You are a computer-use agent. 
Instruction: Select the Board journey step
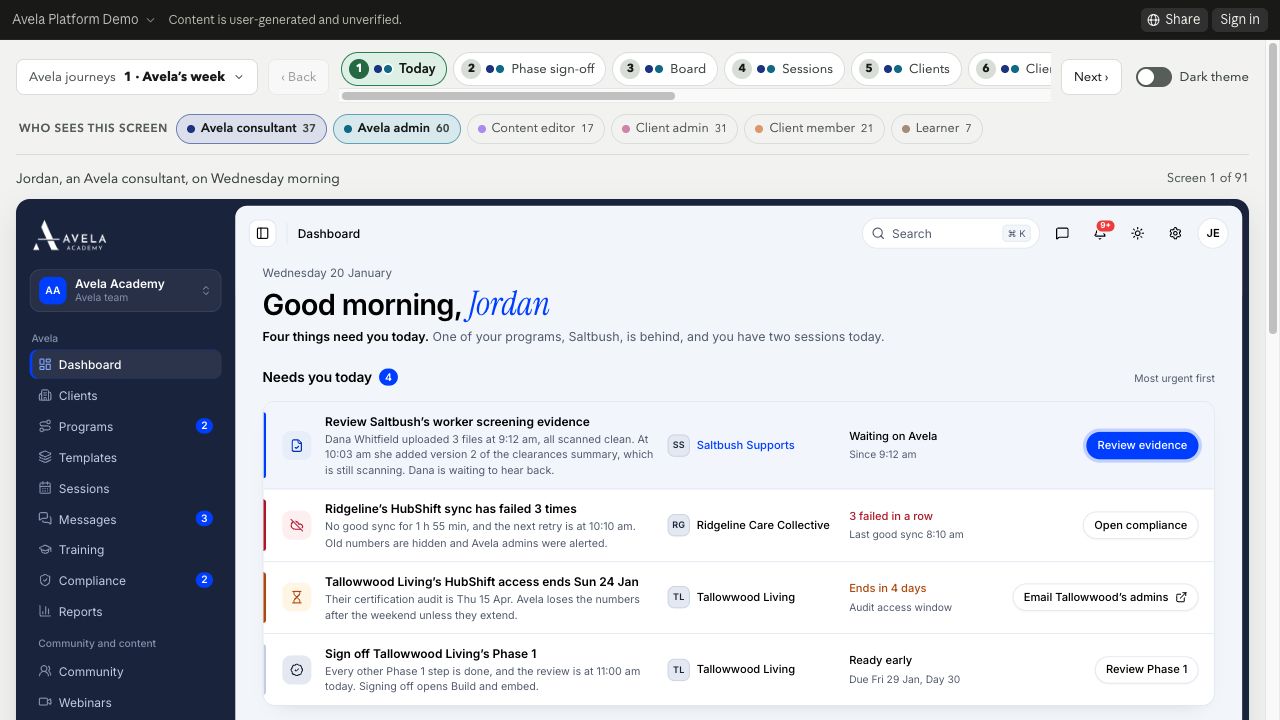tap(665, 69)
